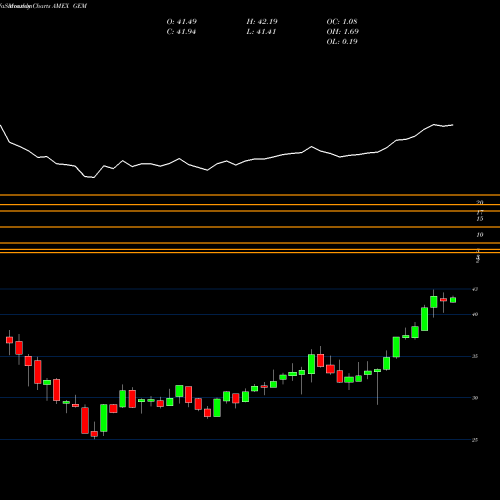
Task: Click the 20 label on orange scale
Action: 480,202
